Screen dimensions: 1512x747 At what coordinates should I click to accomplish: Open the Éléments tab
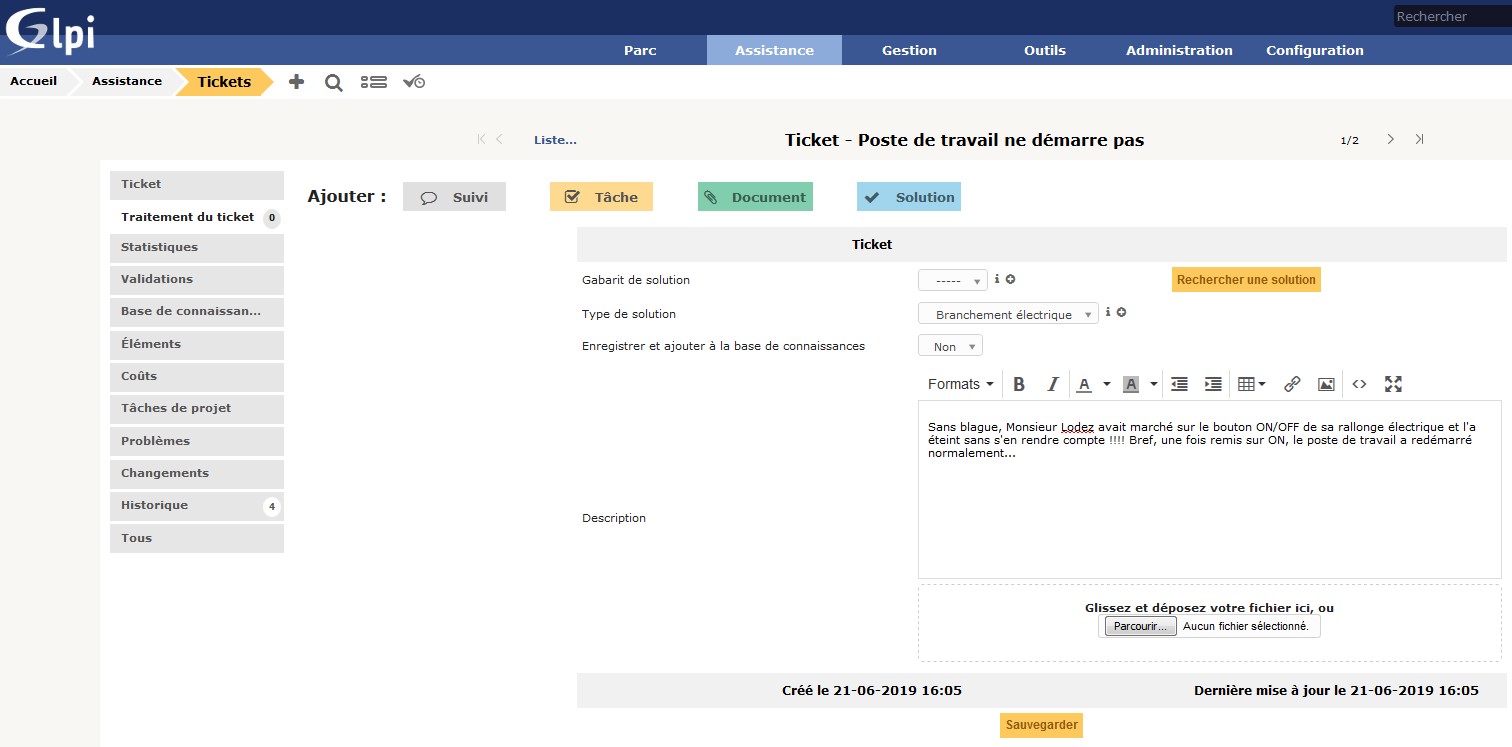[197, 344]
